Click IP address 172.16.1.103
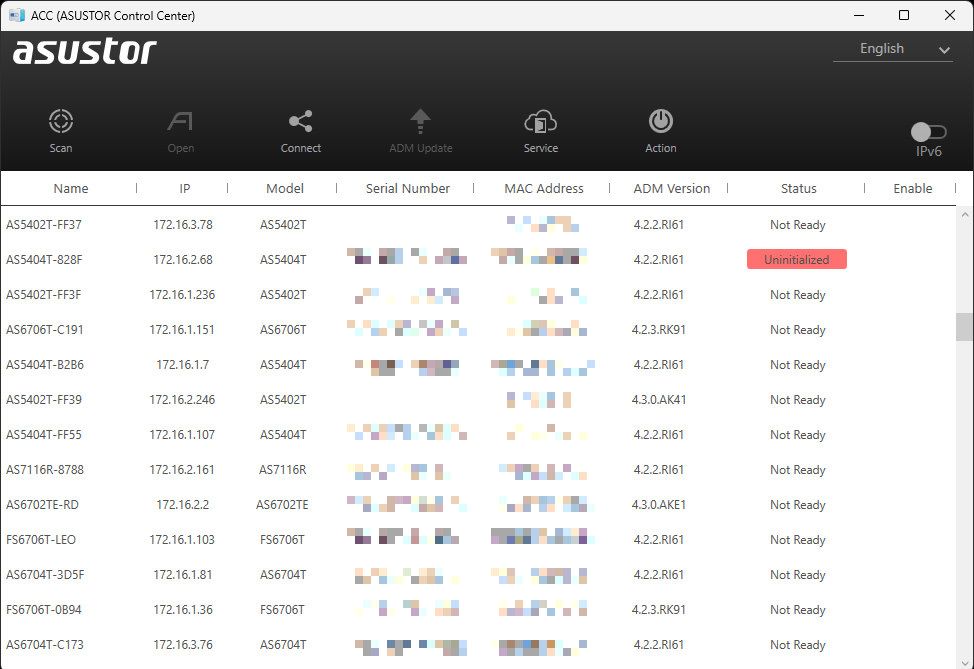This screenshot has width=974, height=669. (182, 540)
